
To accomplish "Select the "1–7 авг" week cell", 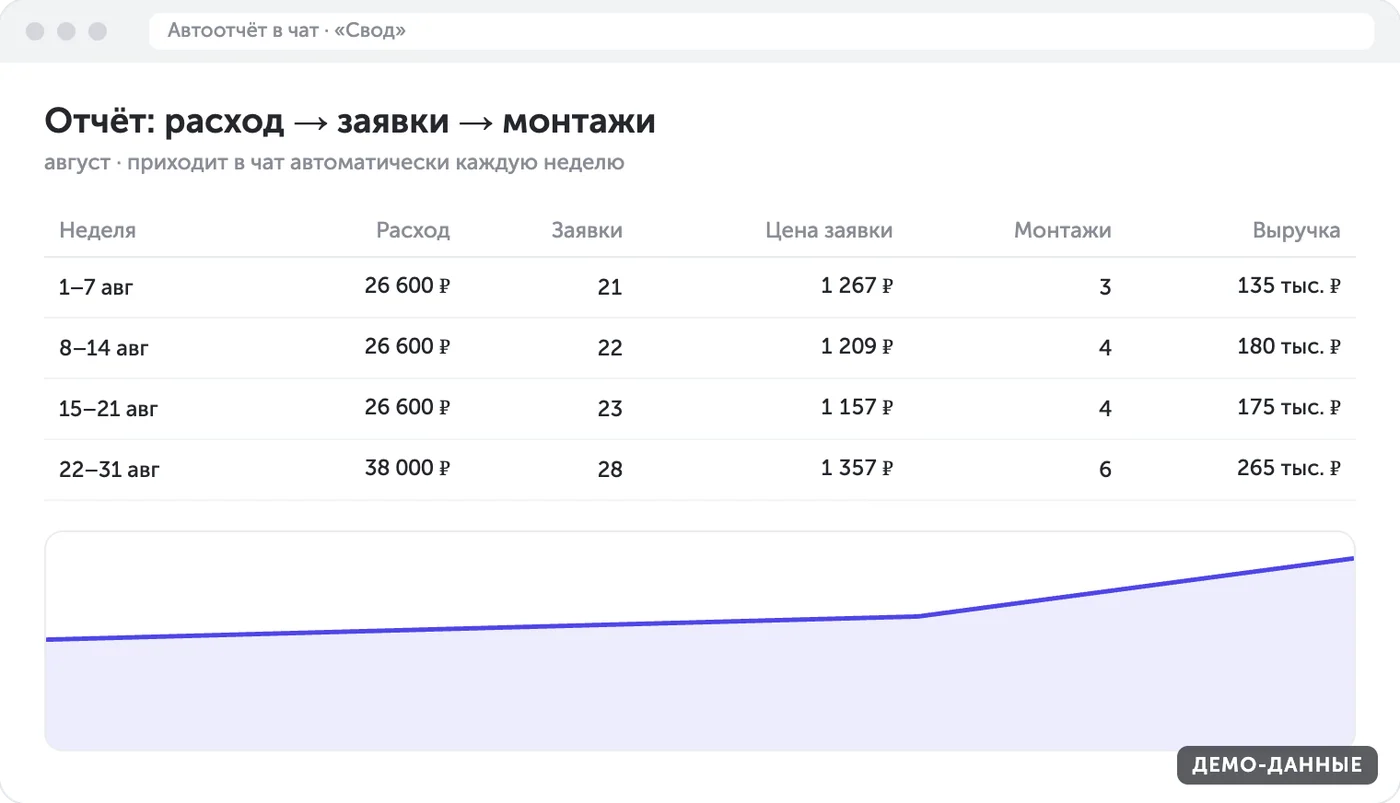I will [x=96, y=288].
